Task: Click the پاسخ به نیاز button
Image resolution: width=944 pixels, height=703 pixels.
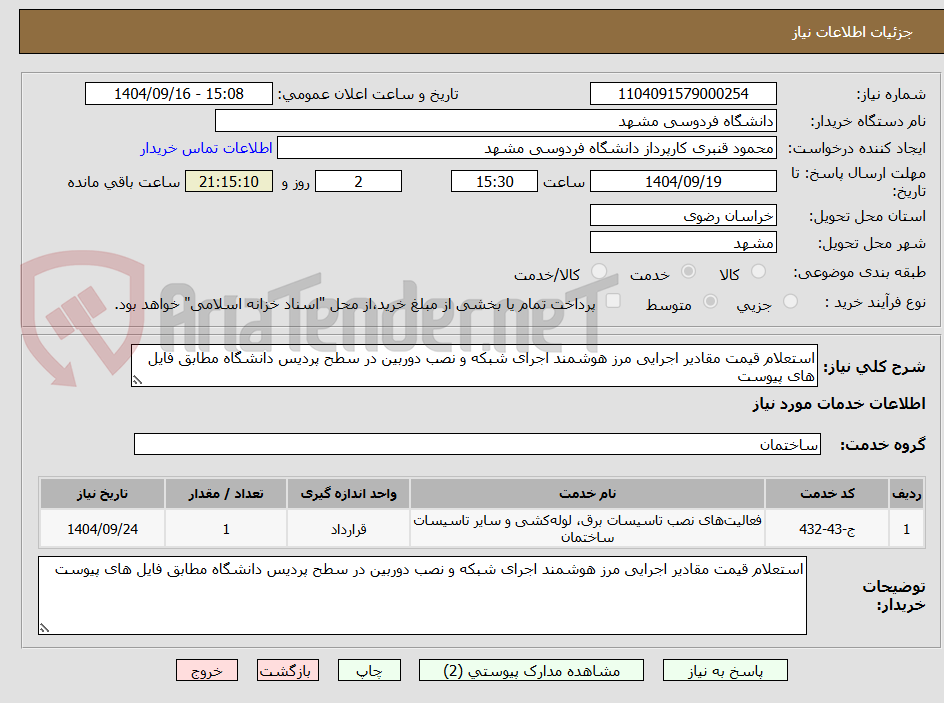Action: [x=725, y=670]
